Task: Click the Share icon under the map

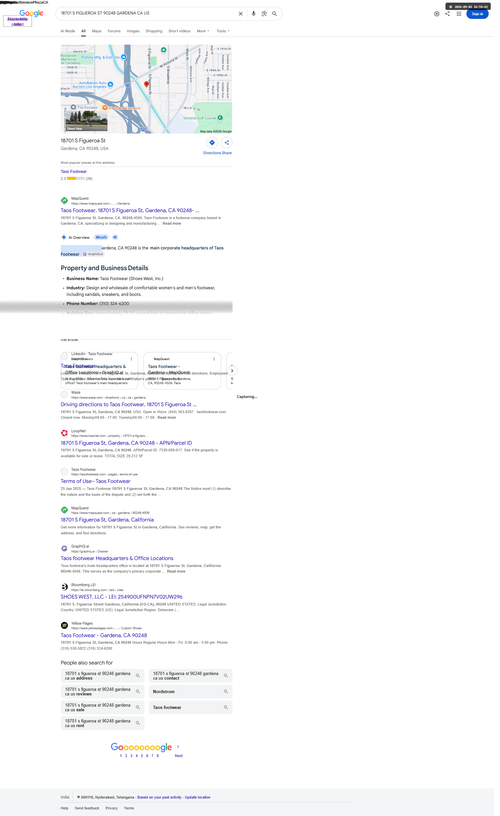Action: point(226,143)
